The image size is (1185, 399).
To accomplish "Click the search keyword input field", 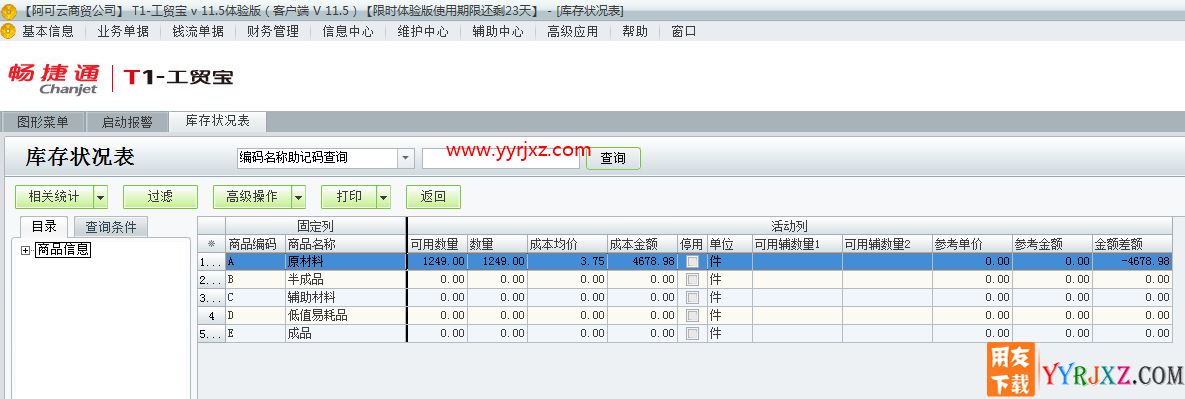I will pyautogui.click(x=500, y=158).
